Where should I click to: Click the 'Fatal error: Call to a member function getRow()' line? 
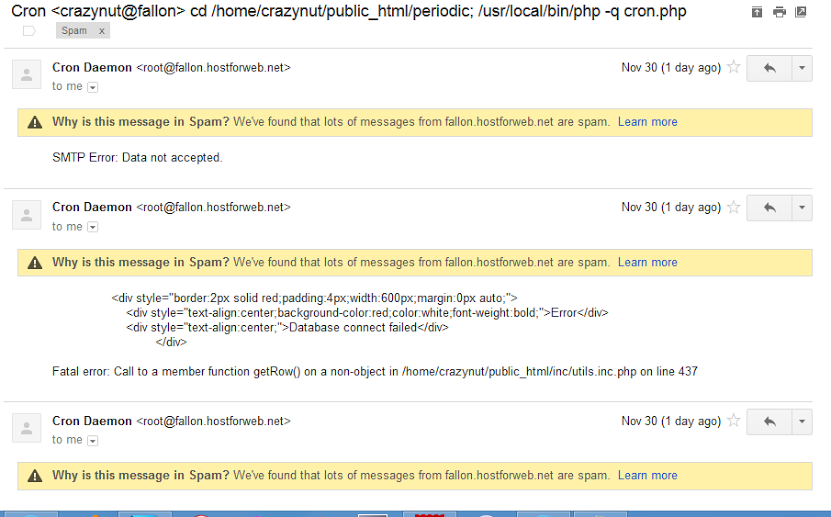click(375, 372)
